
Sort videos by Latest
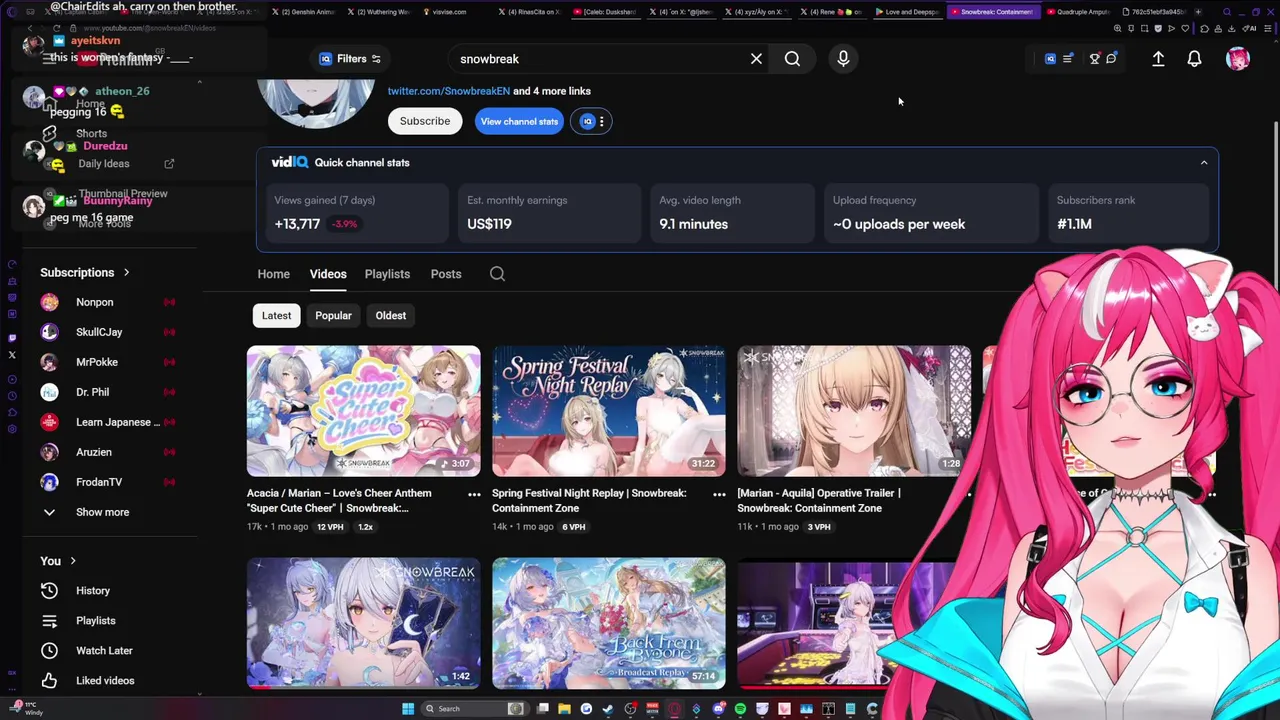pyautogui.click(x=276, y=316)
